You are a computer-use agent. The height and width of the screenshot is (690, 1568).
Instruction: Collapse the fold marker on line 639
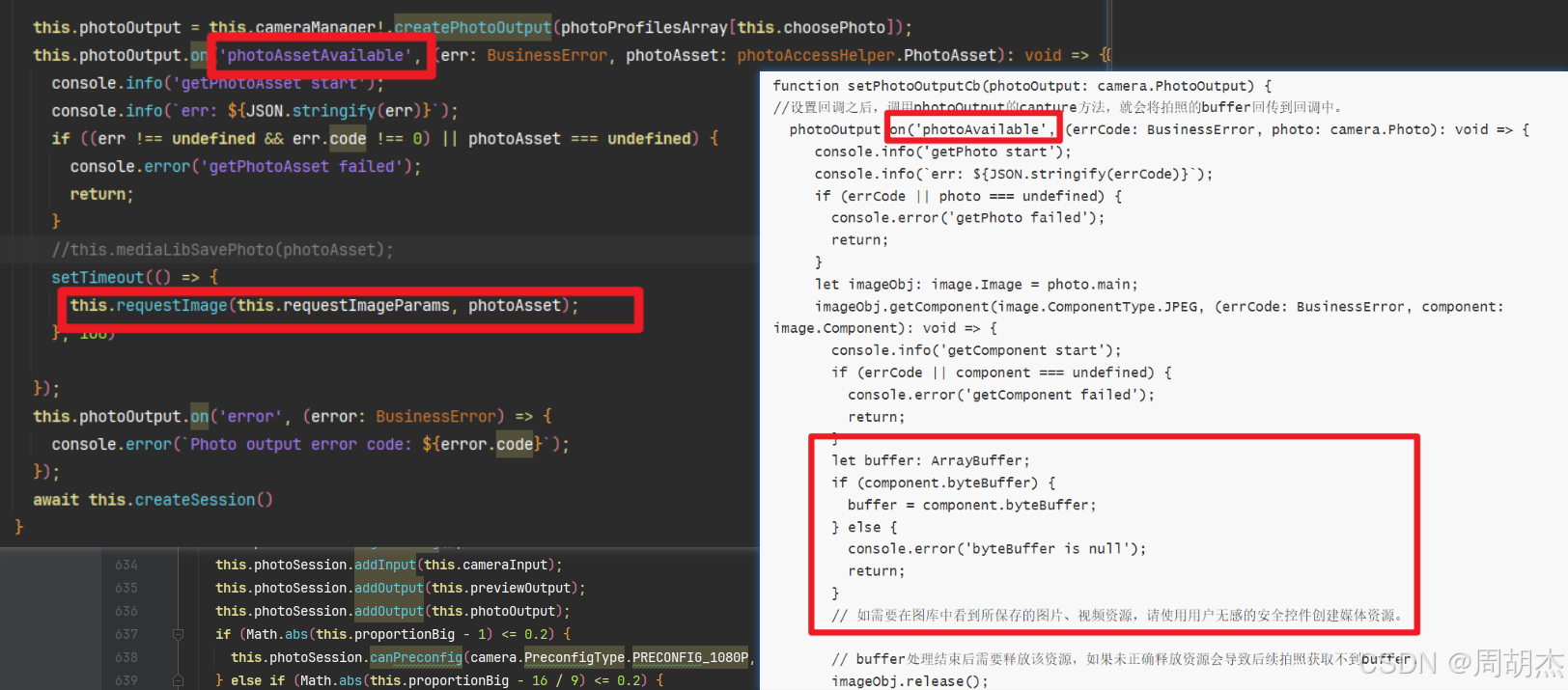(x=178, y=680)
